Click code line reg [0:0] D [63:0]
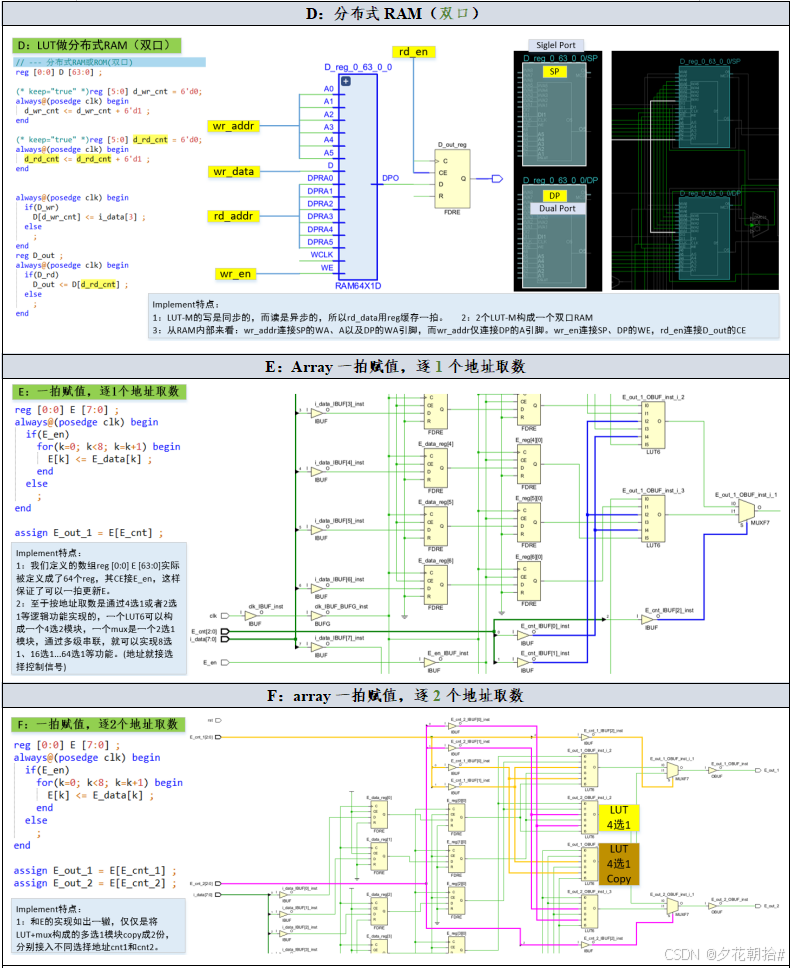This screenshot has height=968, width=792. pos(59,72)
